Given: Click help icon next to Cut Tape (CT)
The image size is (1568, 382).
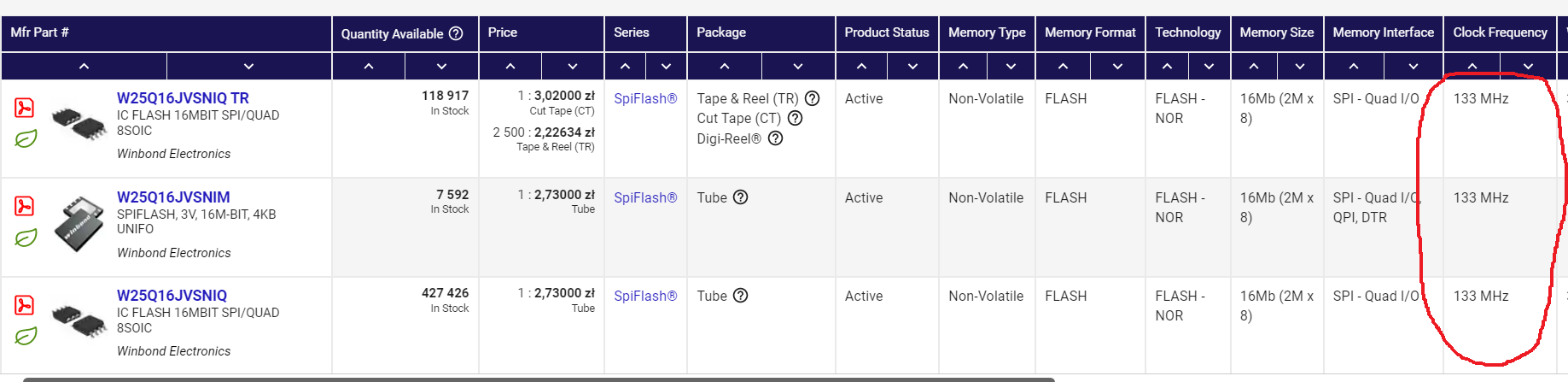Looking at the screenshot, I should click(x=795, y=118).
